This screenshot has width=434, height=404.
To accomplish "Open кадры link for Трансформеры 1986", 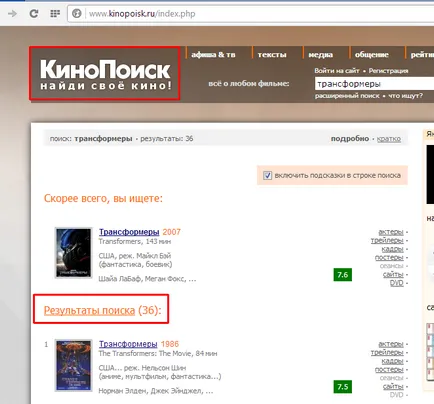I will coord(392,361).
